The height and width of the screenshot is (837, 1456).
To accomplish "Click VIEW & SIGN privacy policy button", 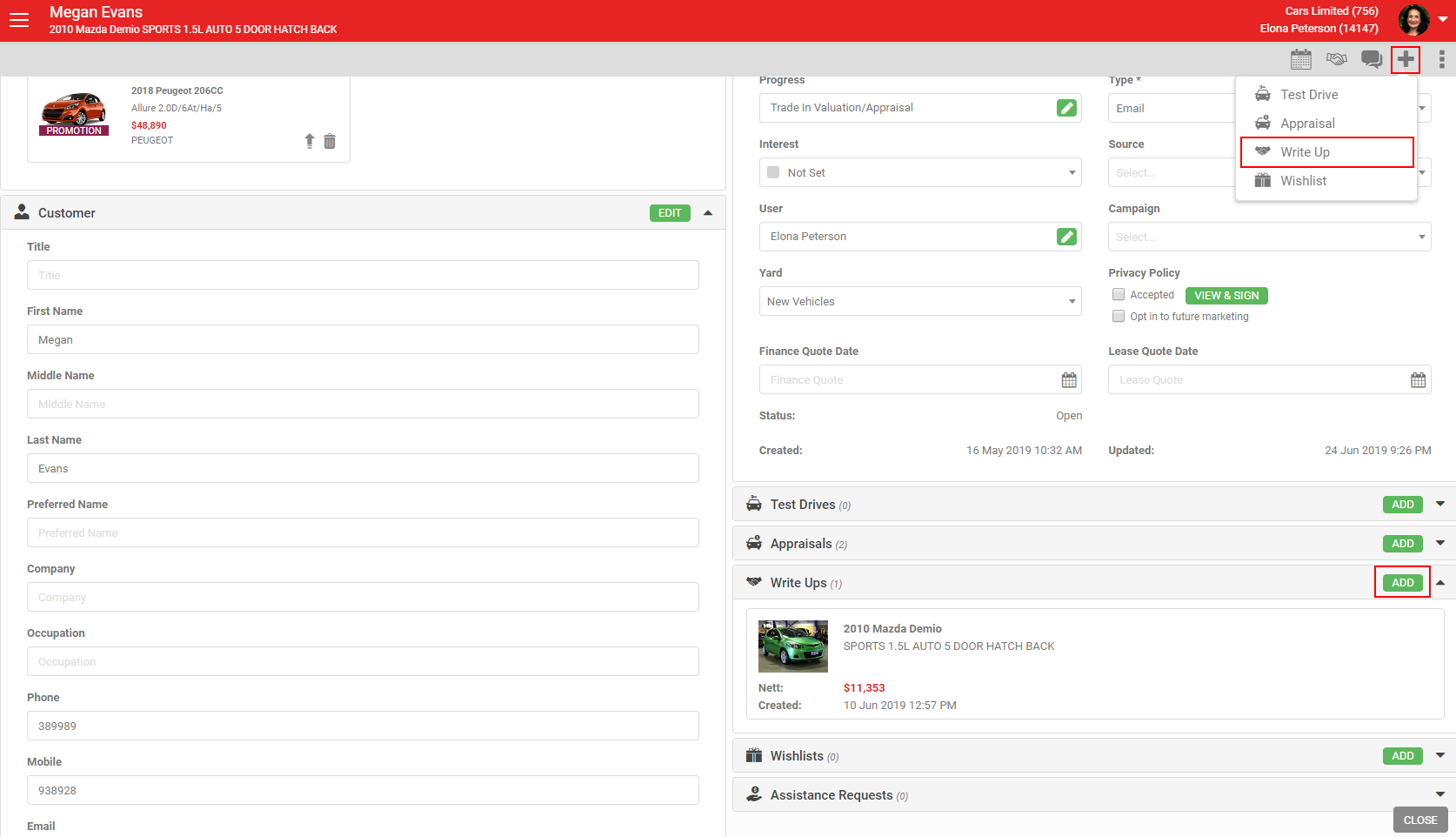I will [1226, 296].
